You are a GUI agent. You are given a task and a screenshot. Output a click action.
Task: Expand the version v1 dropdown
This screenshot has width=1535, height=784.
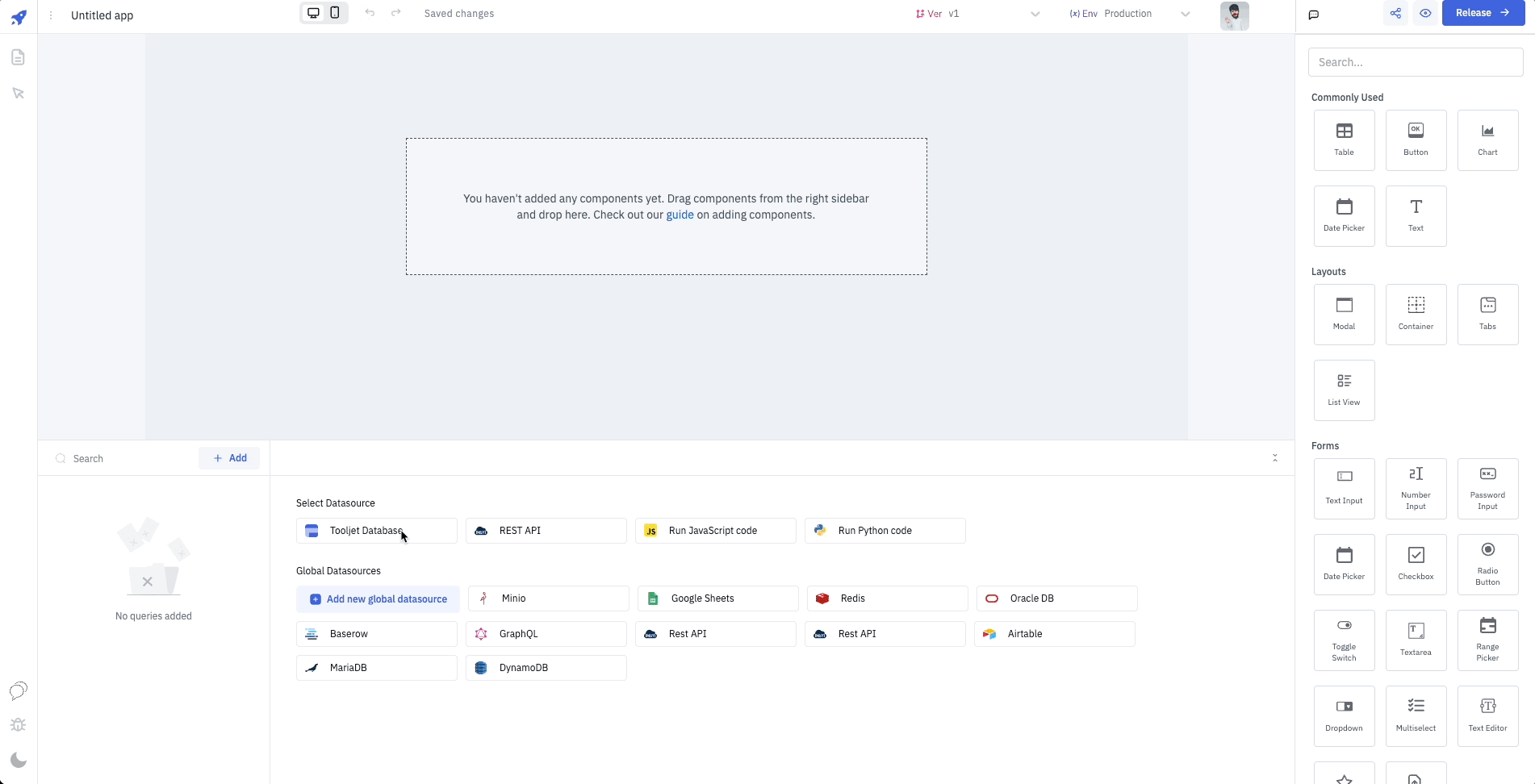pos(1035,14)
